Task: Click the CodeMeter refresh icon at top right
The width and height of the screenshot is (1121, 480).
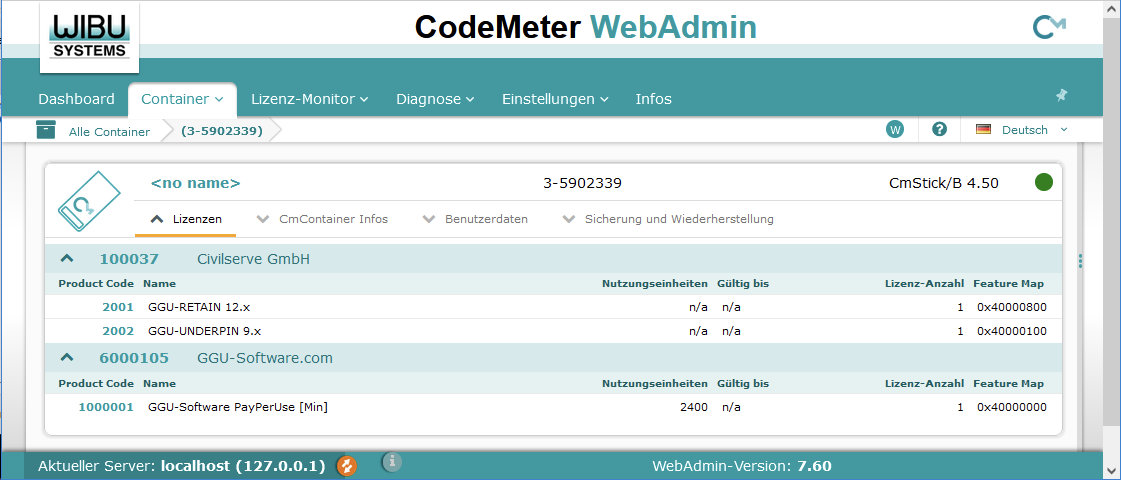Action: 1048,28
